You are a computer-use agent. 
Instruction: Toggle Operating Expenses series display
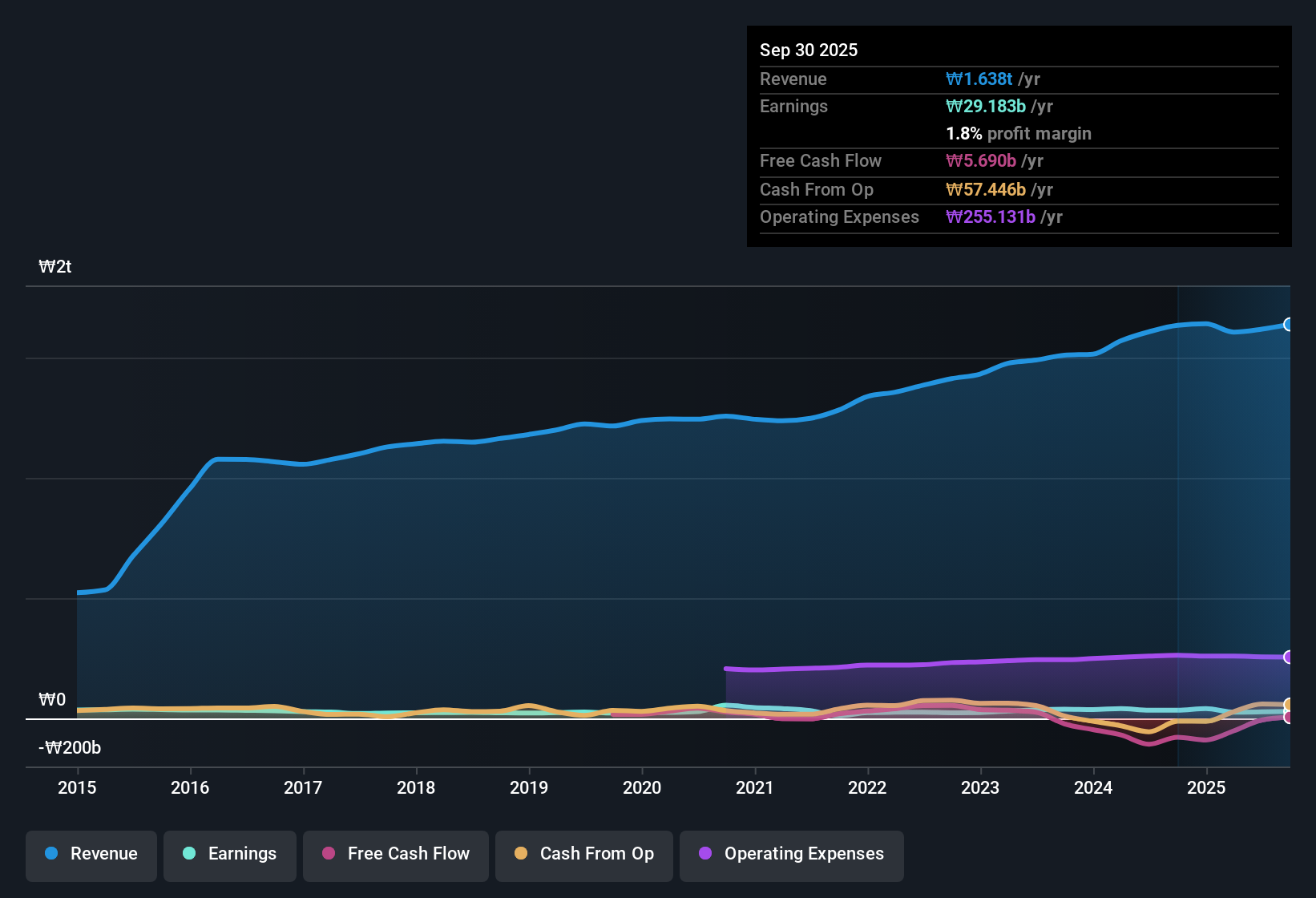tap(791, 854)
